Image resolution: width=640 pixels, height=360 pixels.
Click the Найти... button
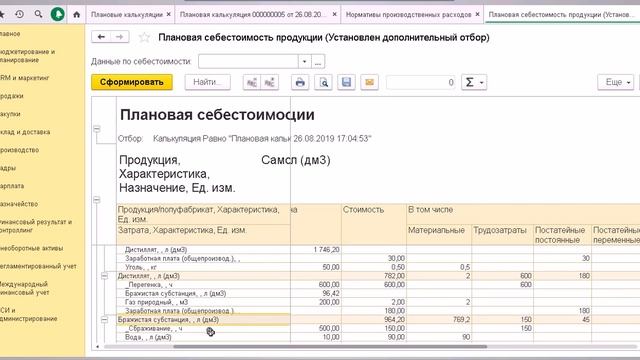(207, 82)
